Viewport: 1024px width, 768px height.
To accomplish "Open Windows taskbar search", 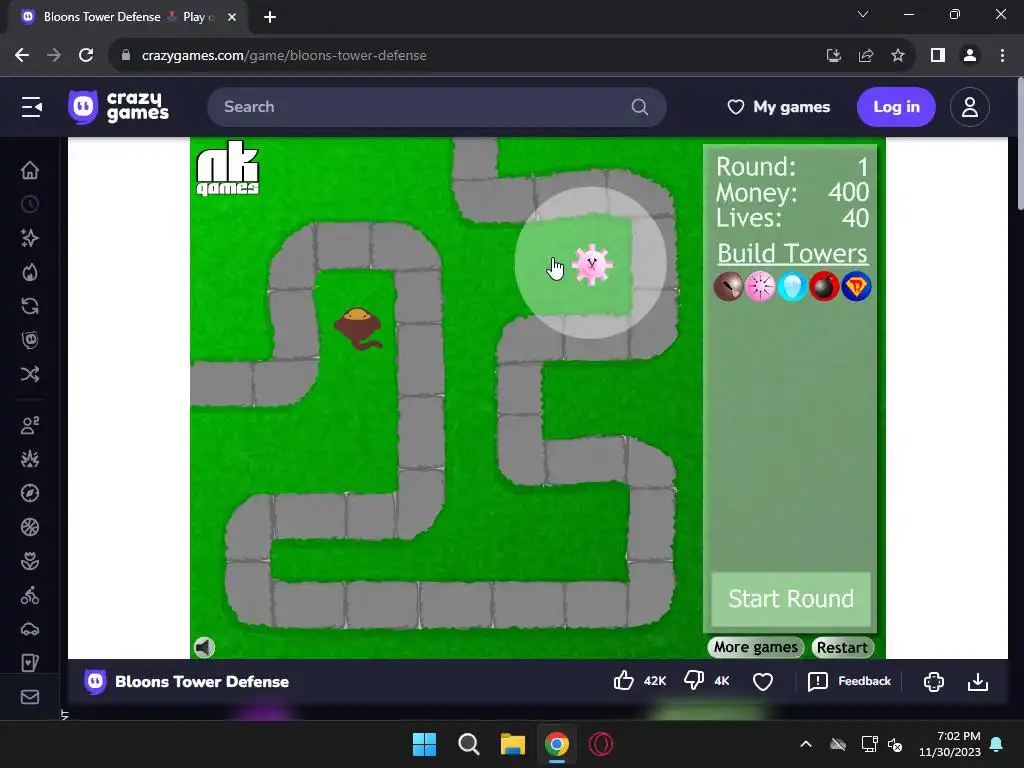I will pyautogui.click(x=468, y=744).
